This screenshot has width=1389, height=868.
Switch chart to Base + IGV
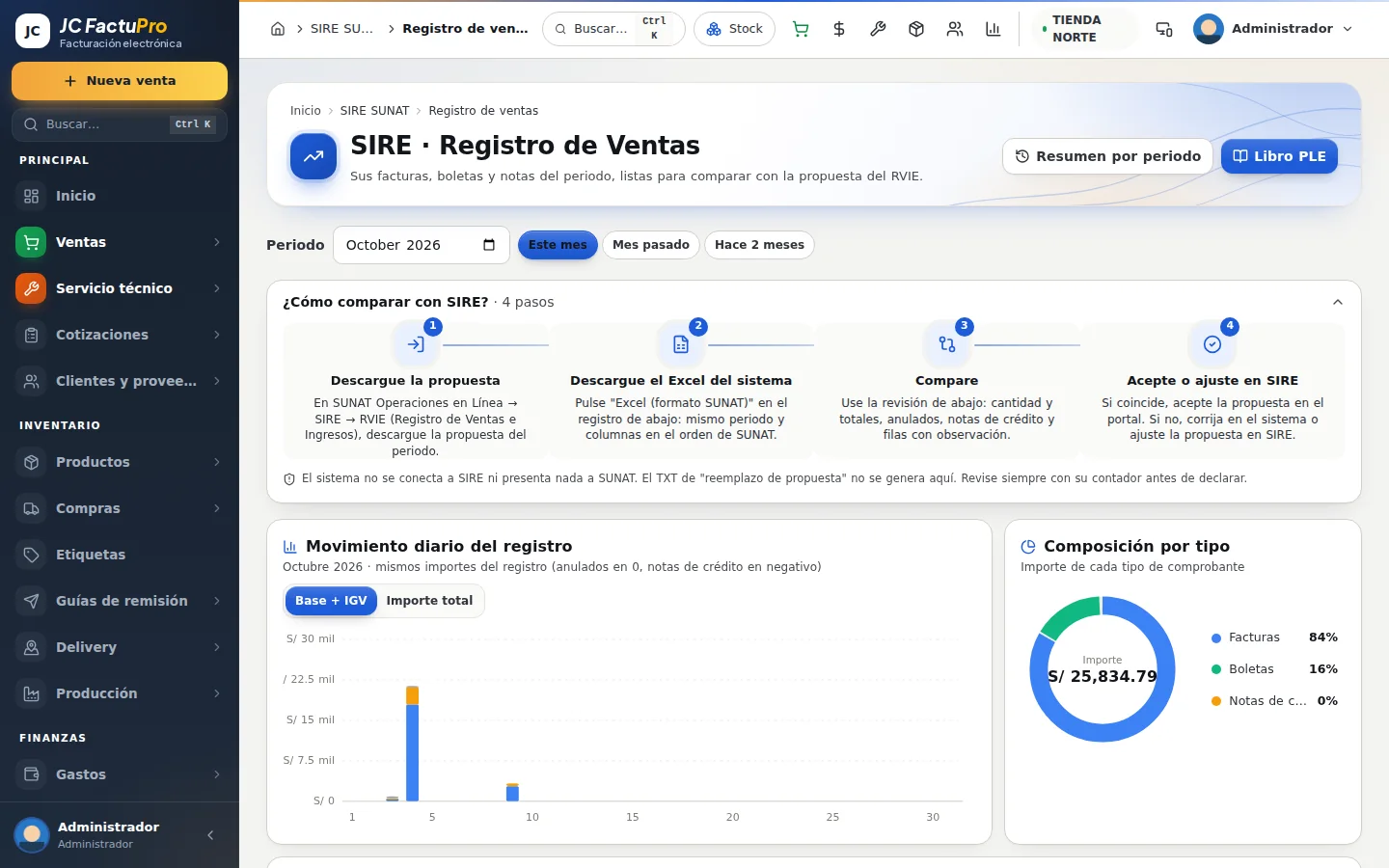(331, 601)
